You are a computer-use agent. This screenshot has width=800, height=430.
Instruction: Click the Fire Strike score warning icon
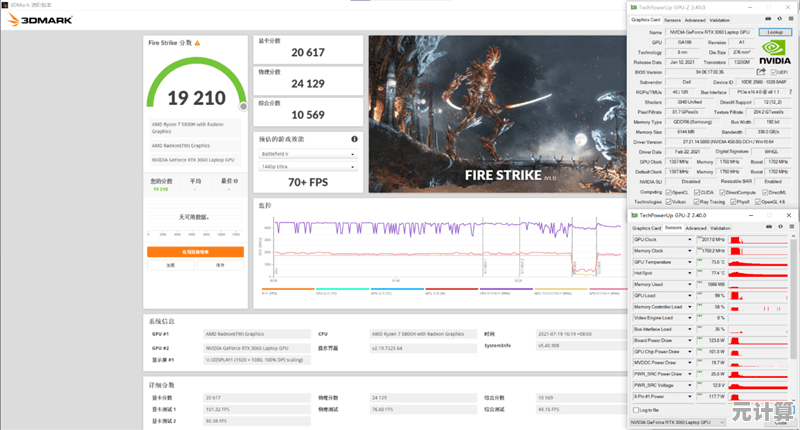(x=198, y=43)
